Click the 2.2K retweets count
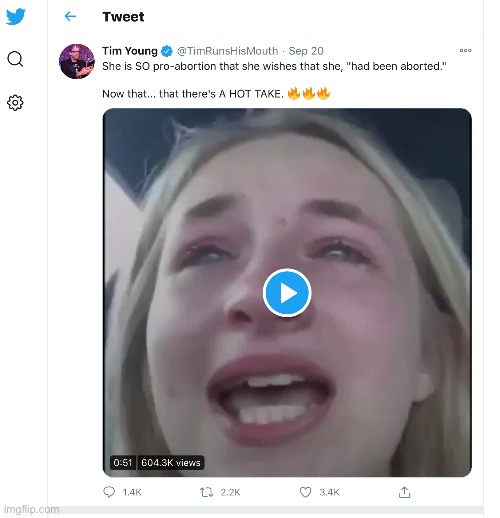Screen dimensions: 500x518 click(230, 492)
